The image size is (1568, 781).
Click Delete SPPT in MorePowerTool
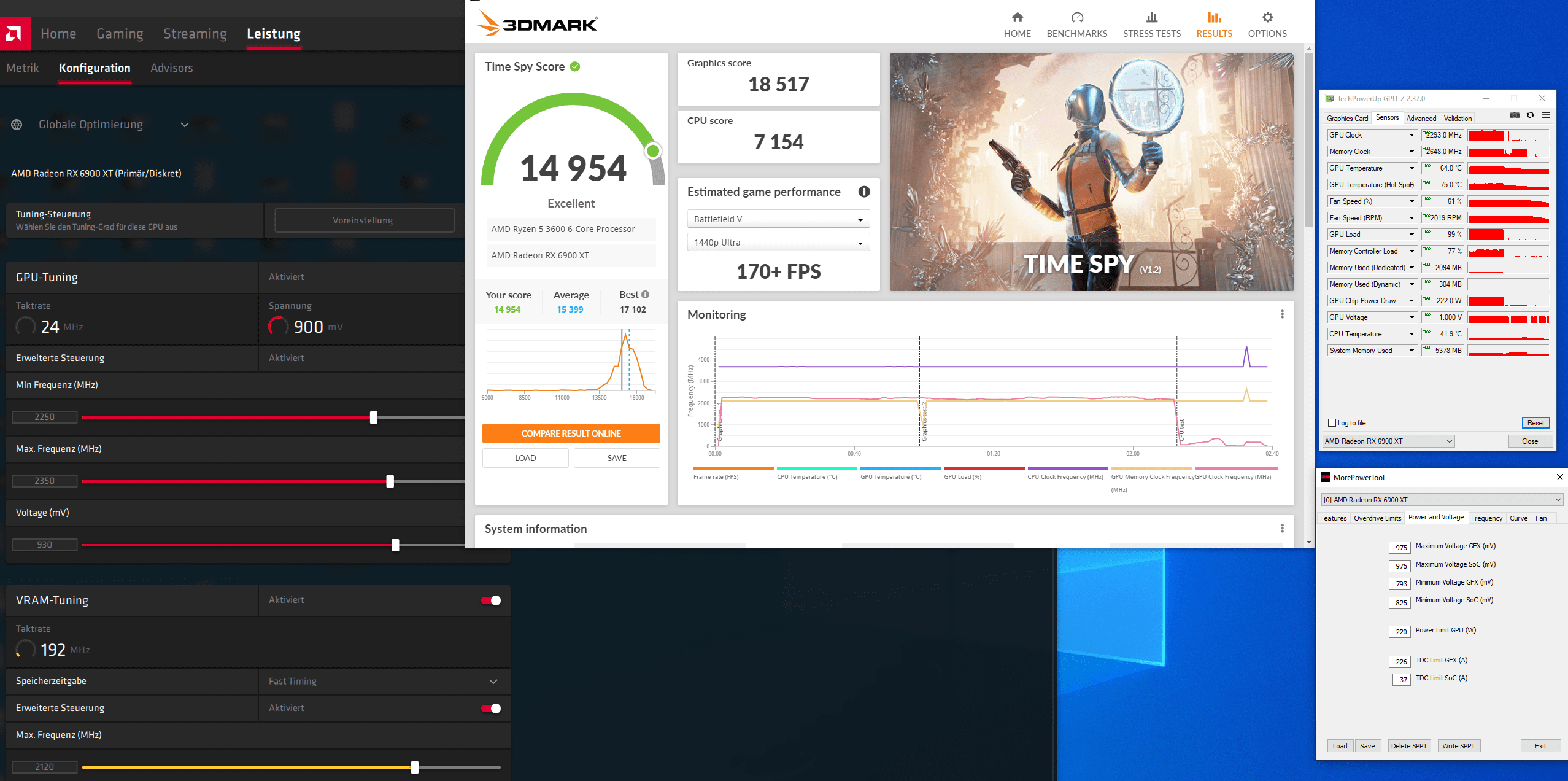point(1408,746)
